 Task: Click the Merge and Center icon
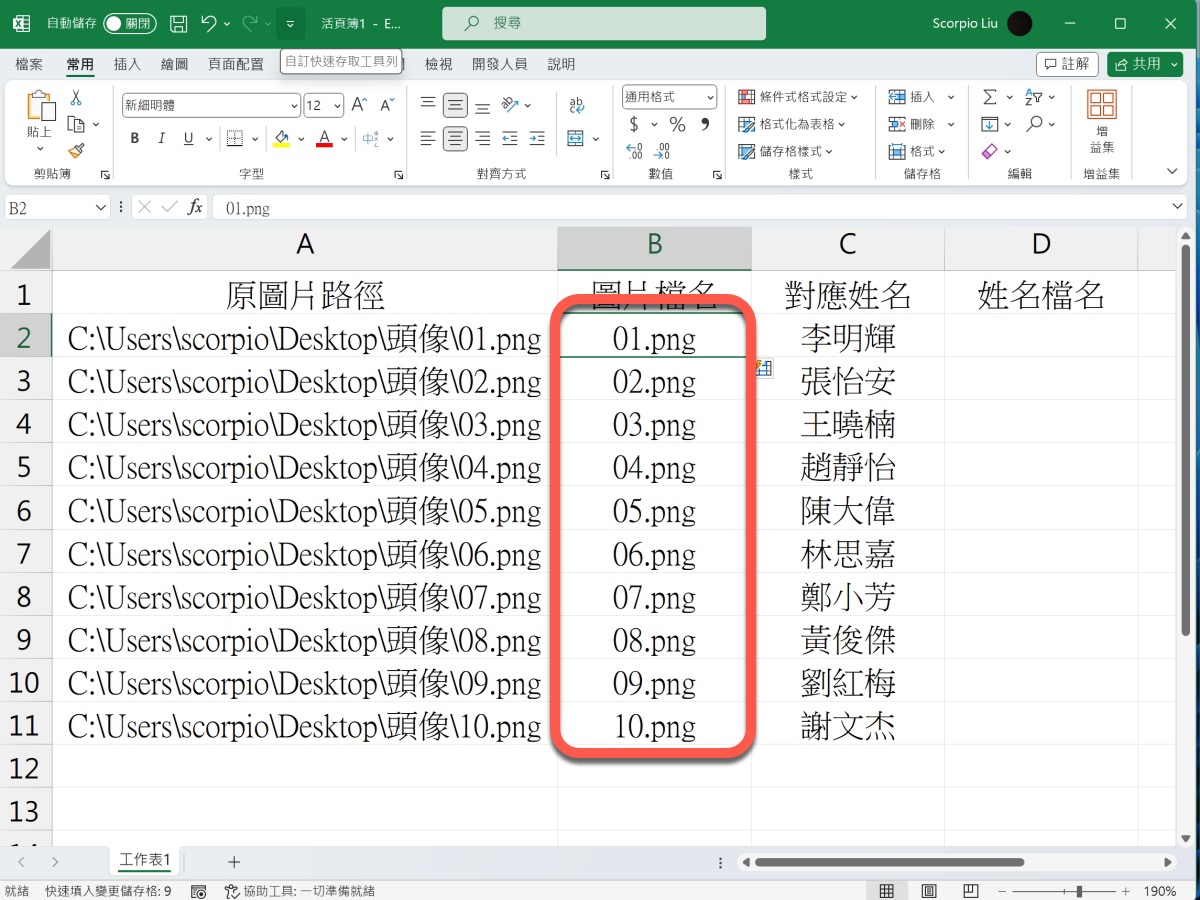tap(575, 138)
